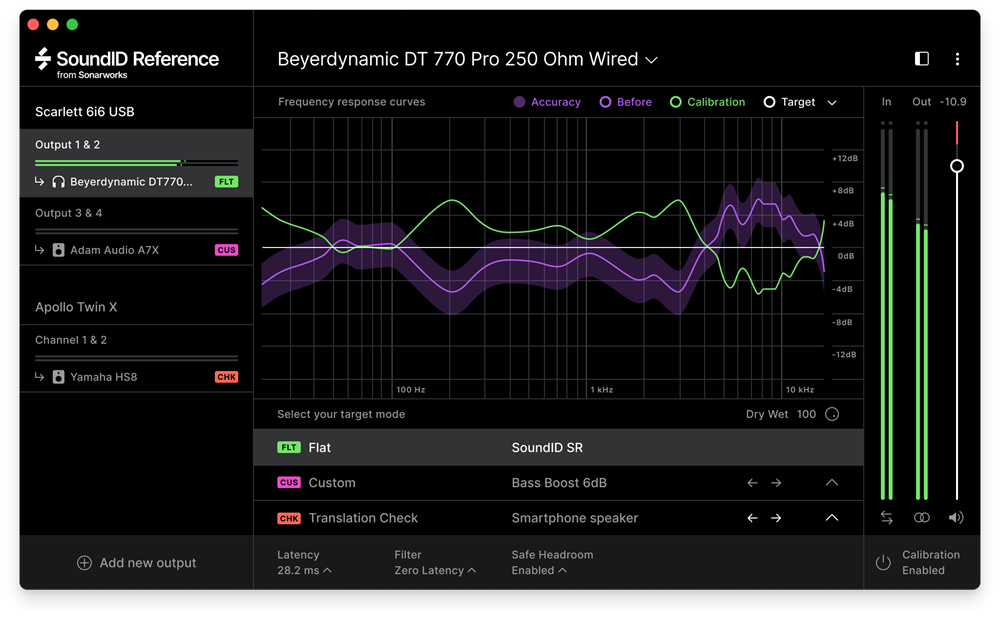Click the CHK badge in Translation Check row
Image resolution: width=1000 pixels, height=619 pixels.
tap(289, 518)
